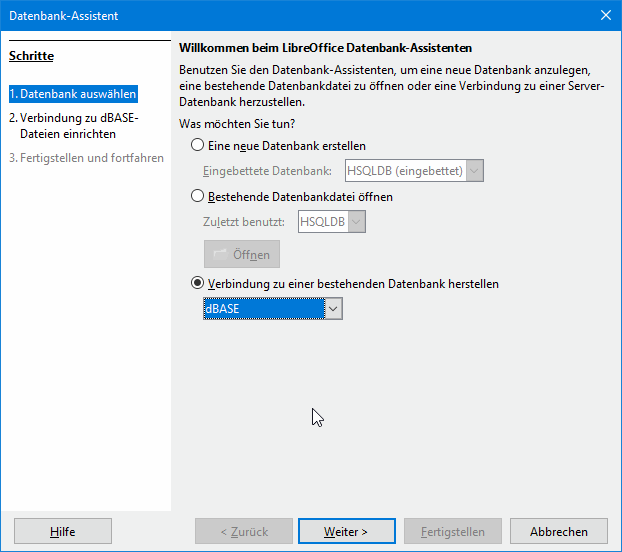The height and width of the screenshot is (552, 622).
Task: Click the 'Willkommen beim LibreOffice Datenbank-Assistenten' heading
Action: (325, 48)
